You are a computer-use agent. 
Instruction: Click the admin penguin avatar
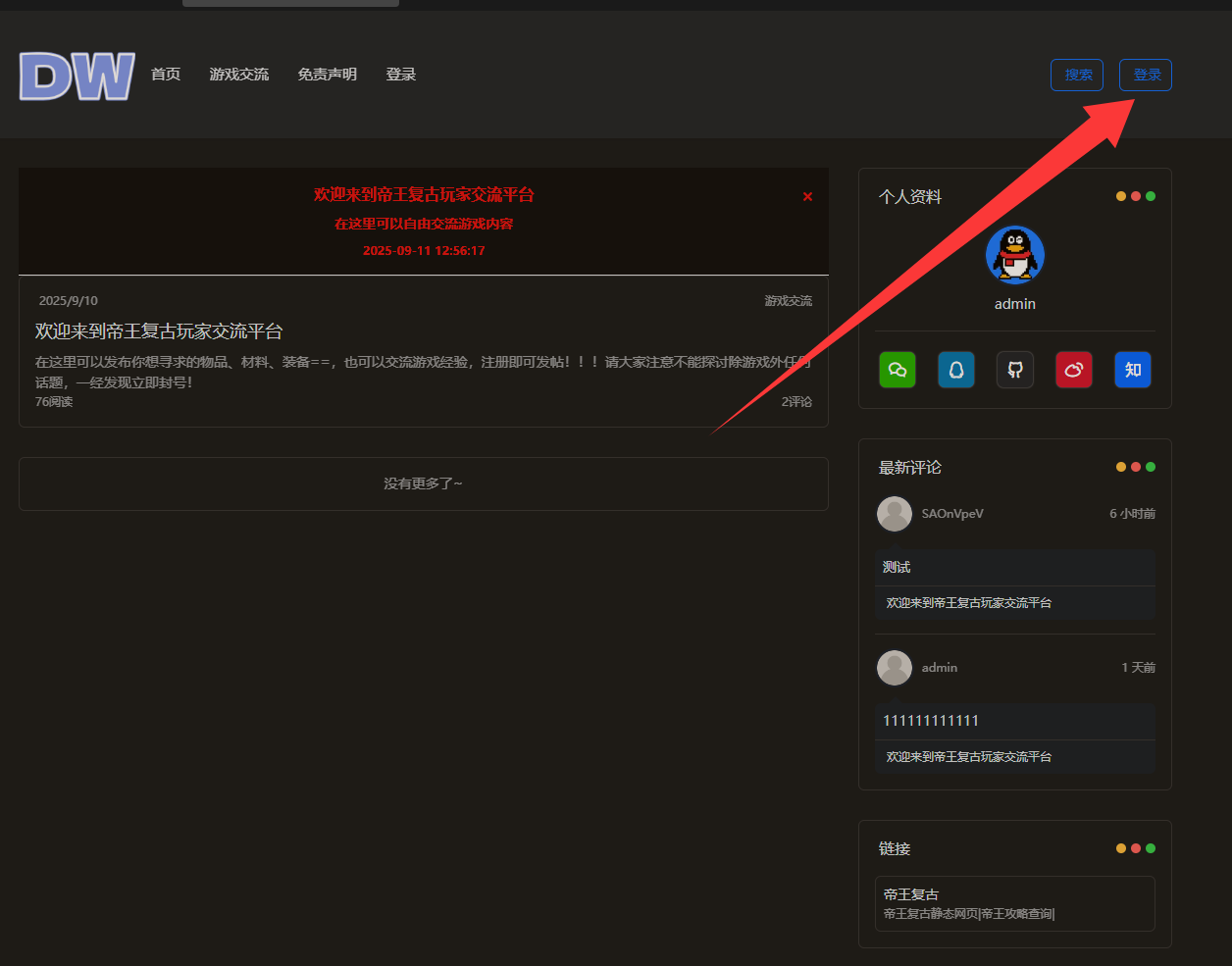click(1014, 255)
